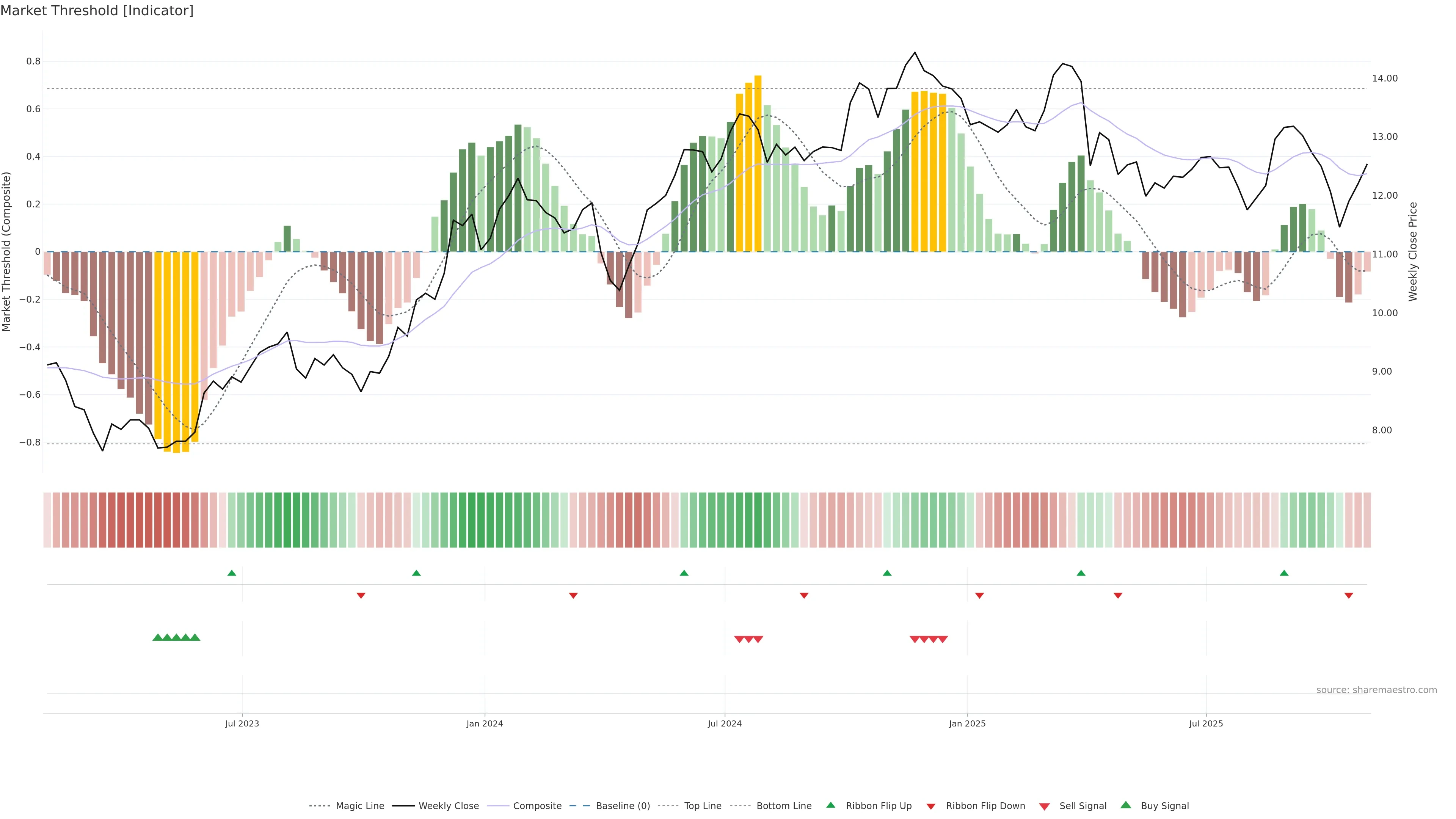Screen dimensions: 1456x819
Task: Toggle Baseline (0) legend entry
Action: [623, 806]
